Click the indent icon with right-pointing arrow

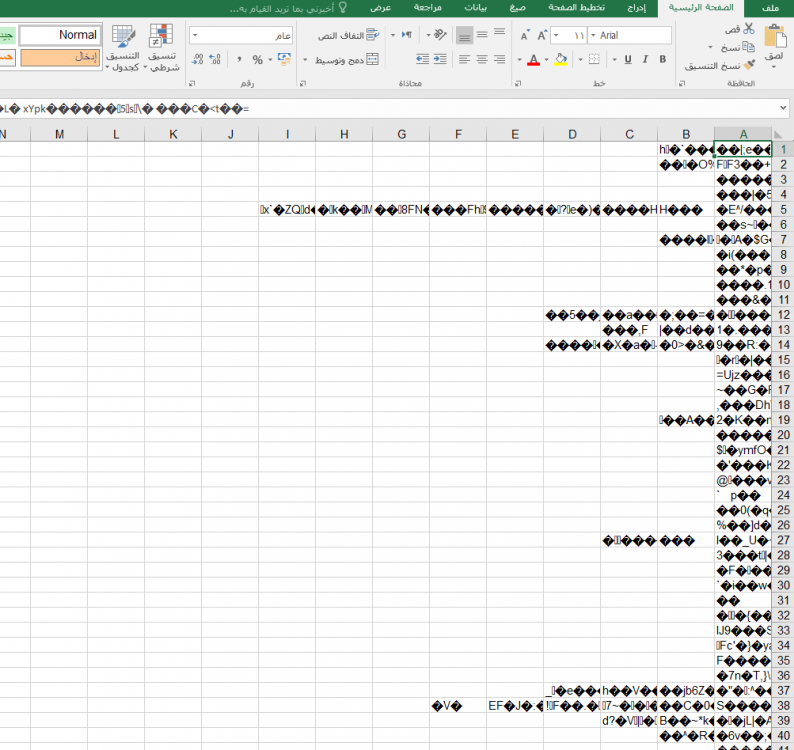[440, 59]
